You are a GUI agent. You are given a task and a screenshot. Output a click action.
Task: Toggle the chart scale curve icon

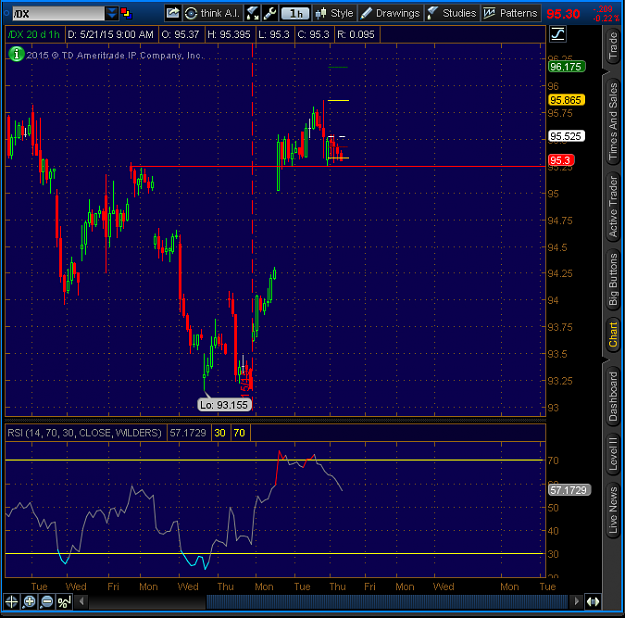(x=558, y=34)
